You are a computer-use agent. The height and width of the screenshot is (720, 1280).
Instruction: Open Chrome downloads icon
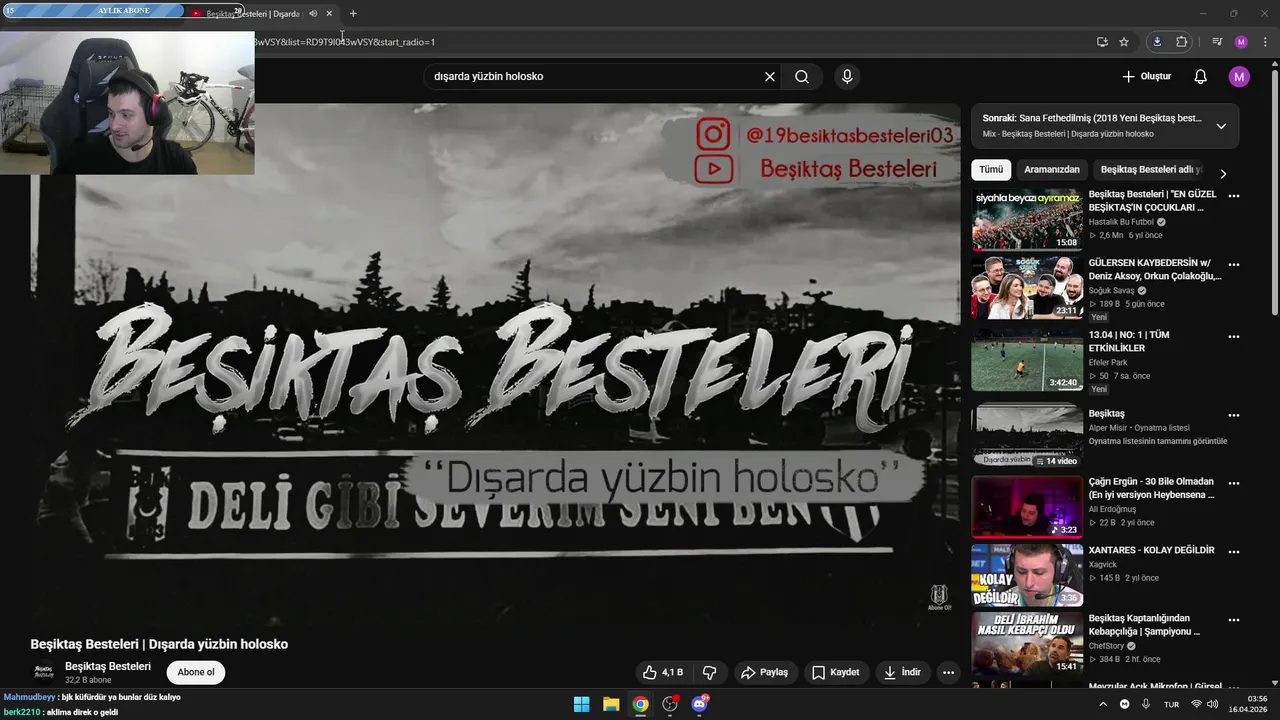tap(1157, 42)
